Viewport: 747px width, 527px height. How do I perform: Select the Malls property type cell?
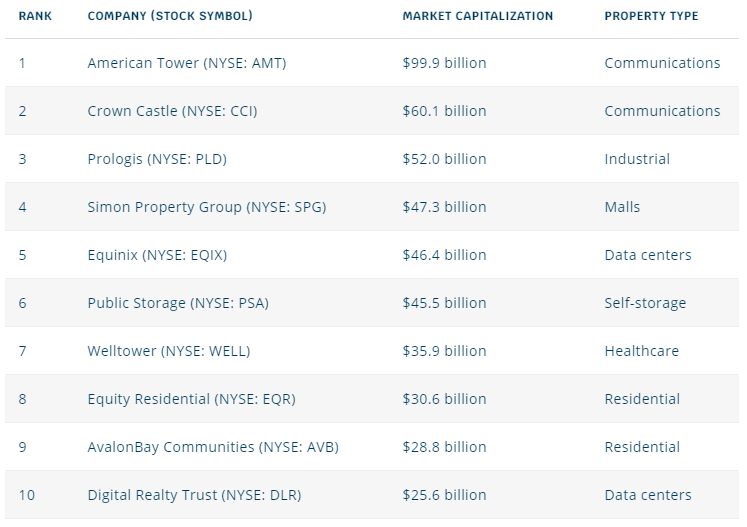(x=622, y=207)
